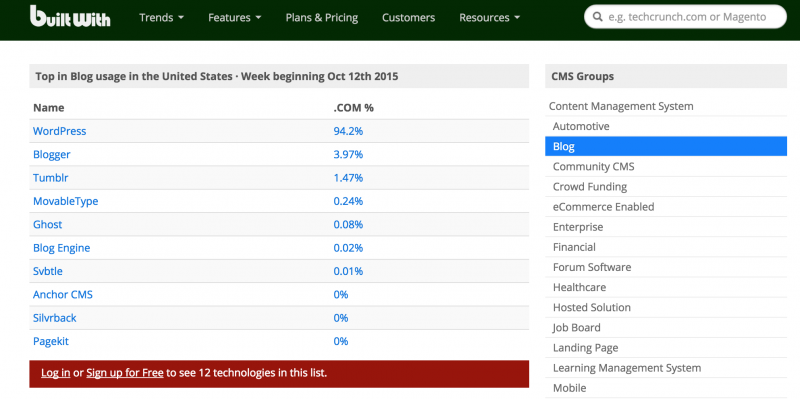The height and width of the screenshot is (399, 800).
Task: Click the search magnifier icon
Action: [x=598, y=17]
